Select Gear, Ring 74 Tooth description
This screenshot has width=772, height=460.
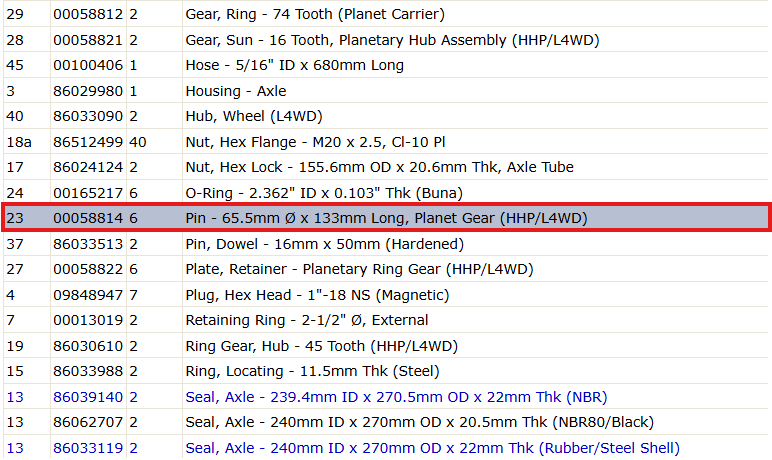315,14
